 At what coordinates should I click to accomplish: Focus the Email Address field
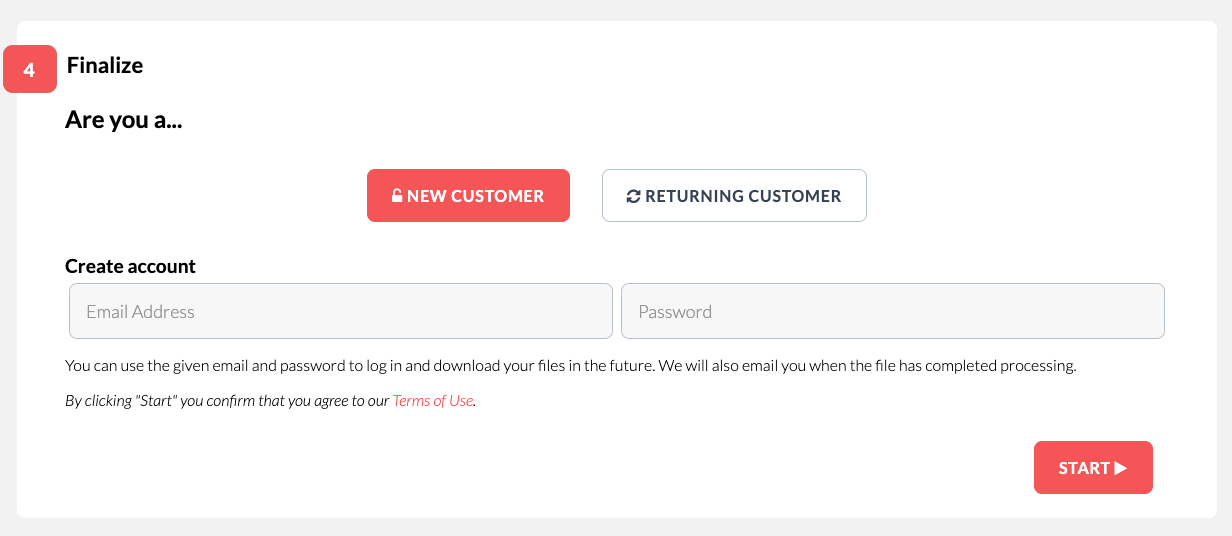tap(340, 311)
